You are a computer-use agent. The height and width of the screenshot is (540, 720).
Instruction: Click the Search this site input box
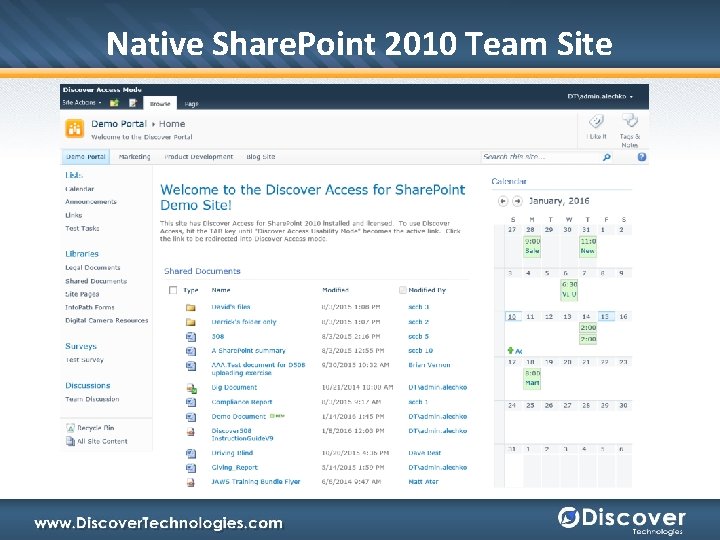tap(540, 157)
